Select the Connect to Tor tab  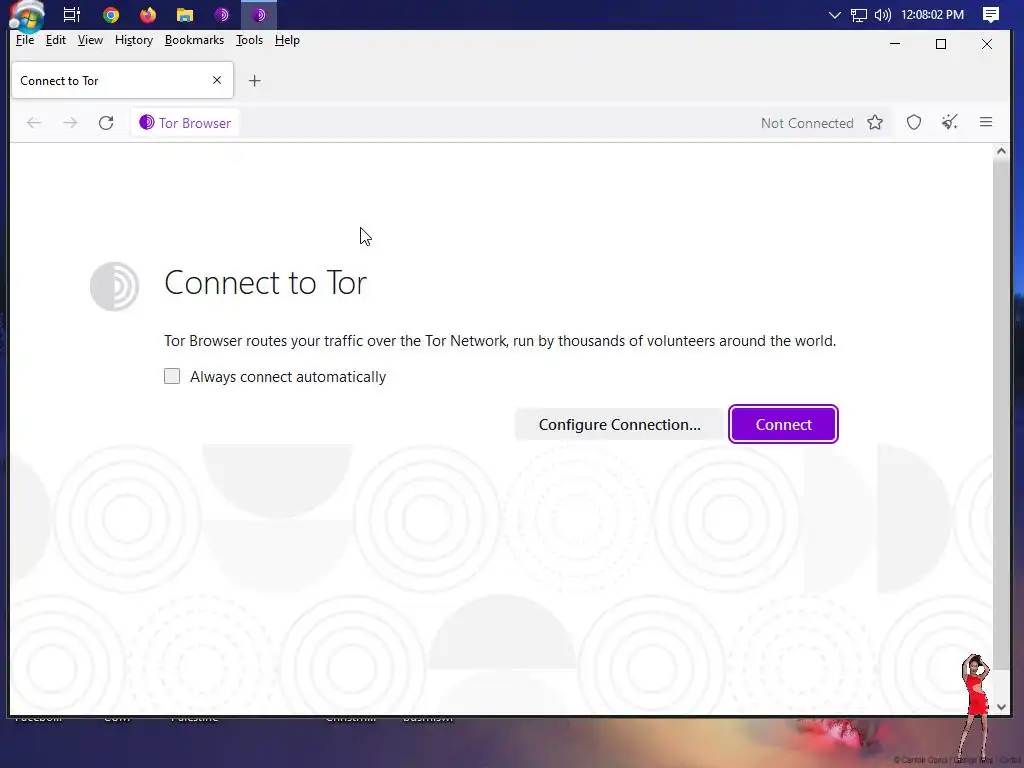tap(122, 80)
